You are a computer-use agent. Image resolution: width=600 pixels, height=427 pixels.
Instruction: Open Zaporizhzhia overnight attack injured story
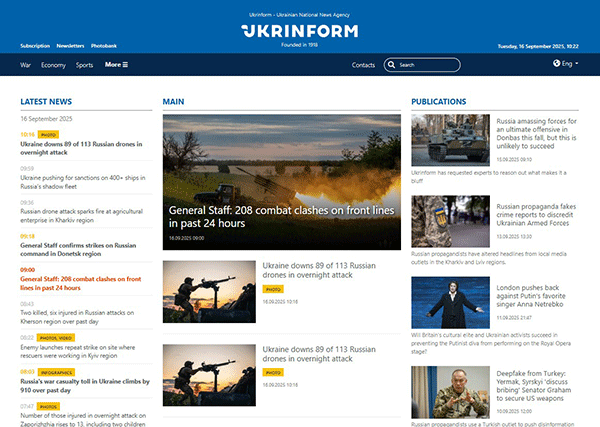click(83, 420)
